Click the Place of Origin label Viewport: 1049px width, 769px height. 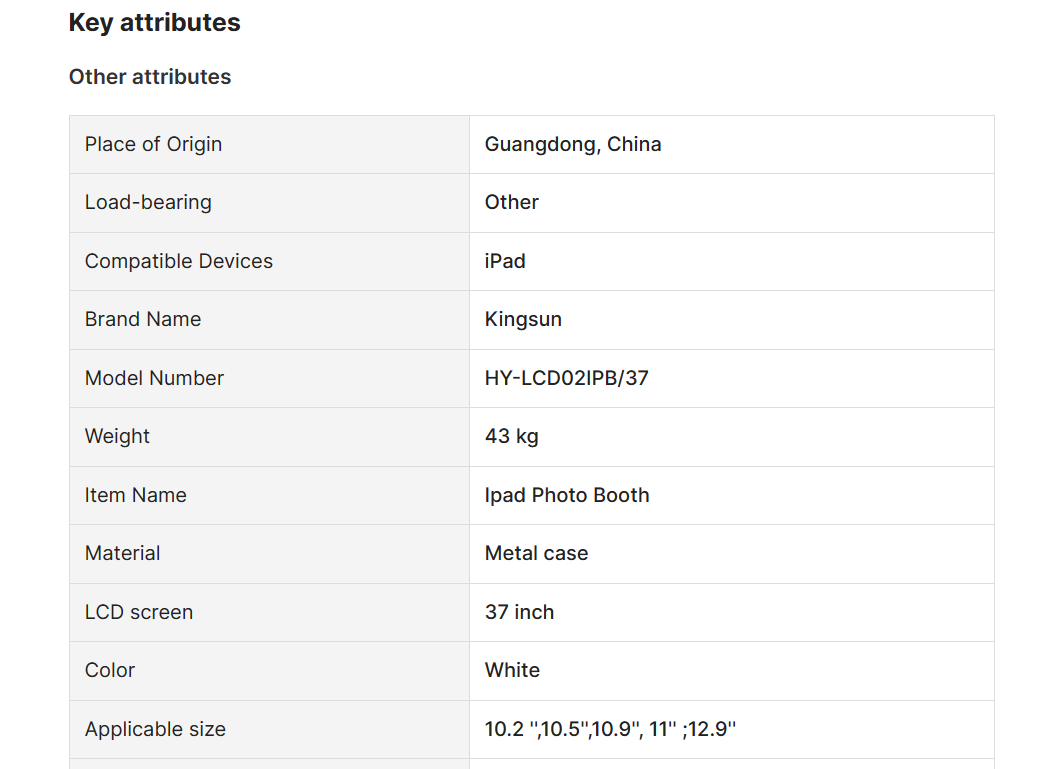pyautogui.click(x=153, y=145)
